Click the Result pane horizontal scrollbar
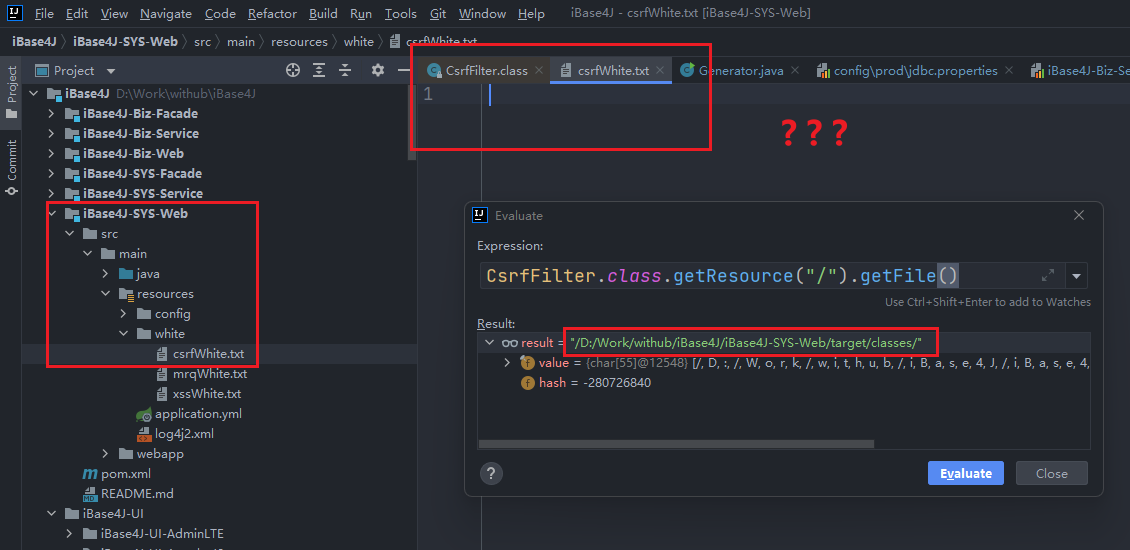The image size is (1130, 550). click(676, 444)
